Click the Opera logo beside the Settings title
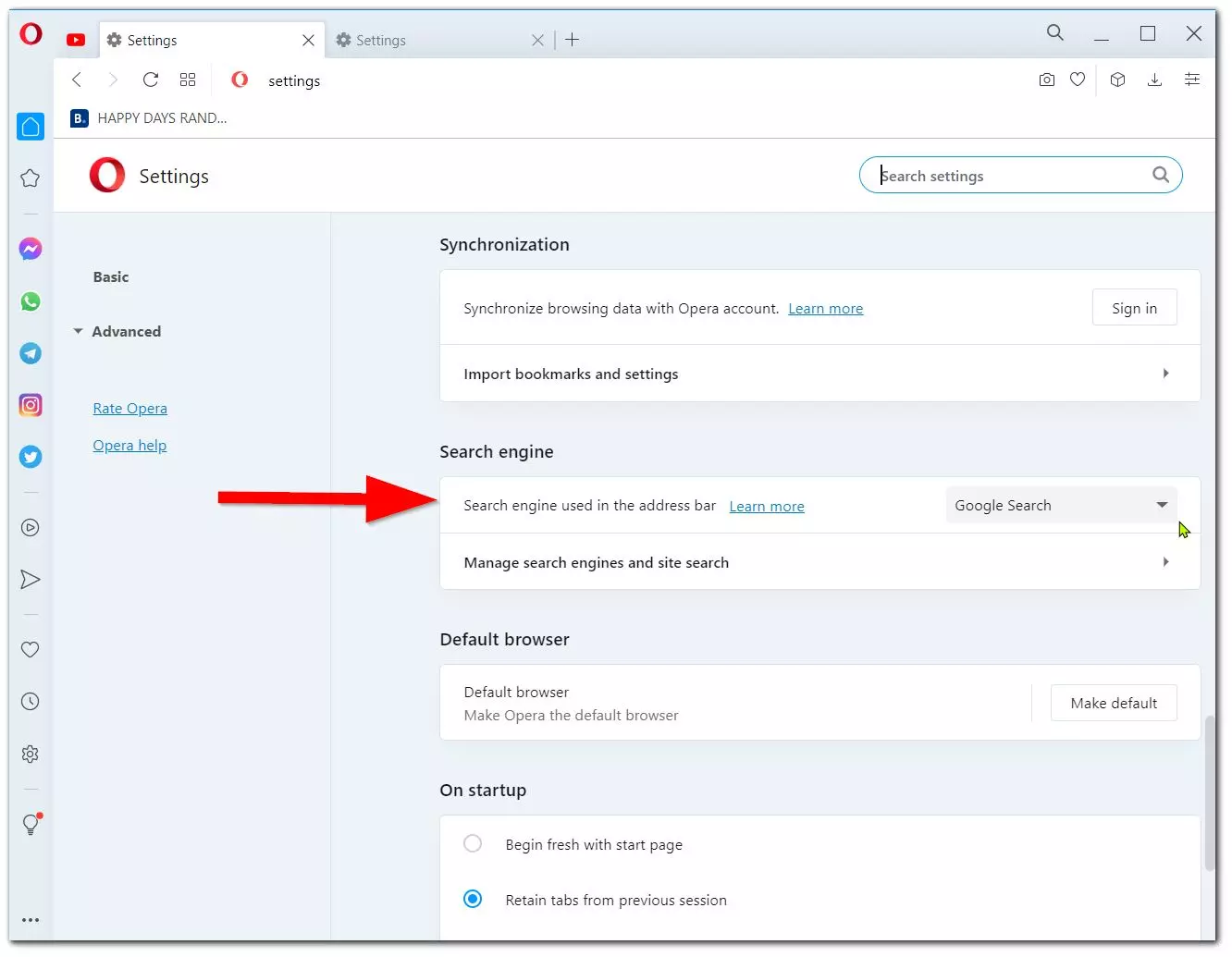The width and height of the screenshot is (1232, 957). point(107,175)
